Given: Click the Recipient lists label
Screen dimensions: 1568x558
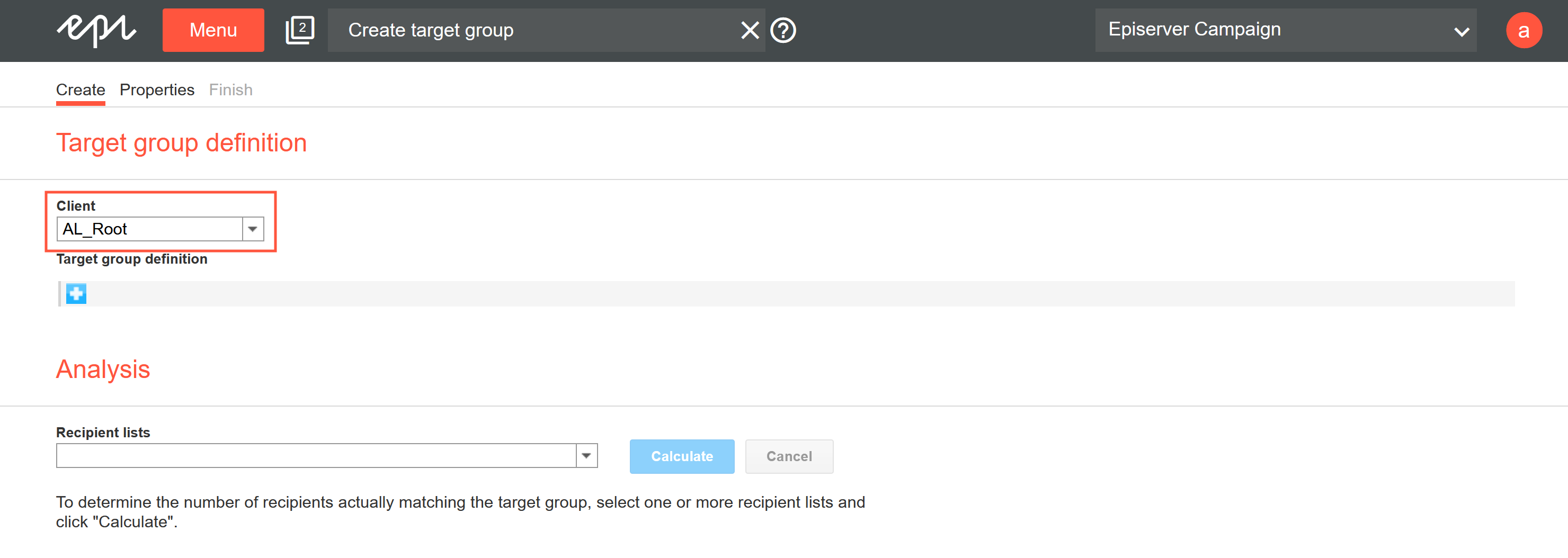Looking at the screenshot, I should tap(103, 433).
